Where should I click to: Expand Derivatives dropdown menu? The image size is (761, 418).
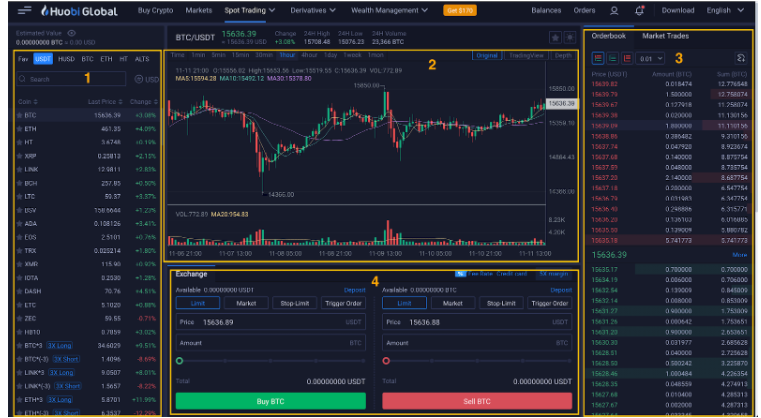[313, 10]
